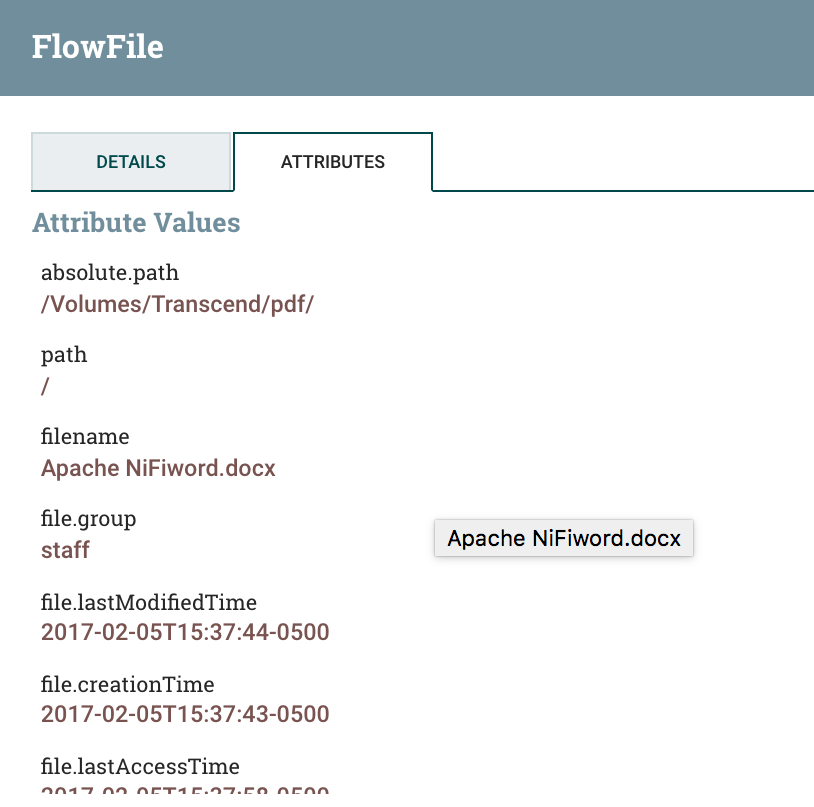Click the Attribute Values heading
Screen dimensions: 814x807
[x=136, y=222]
